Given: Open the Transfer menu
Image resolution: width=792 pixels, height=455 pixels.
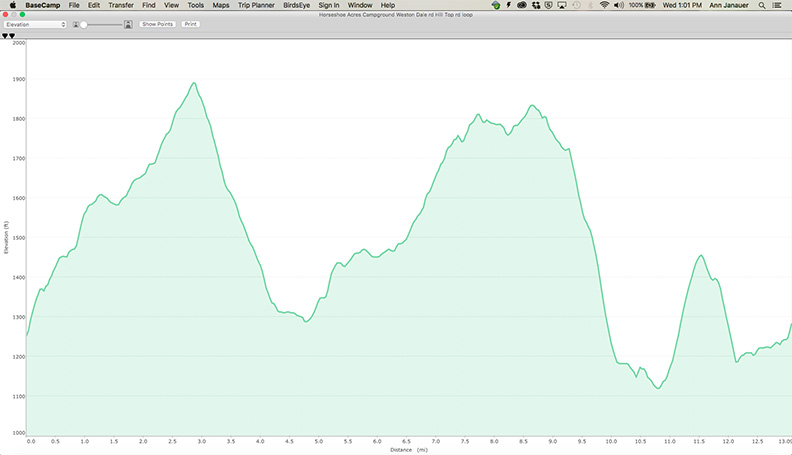Looking at the screenshot, I should 121,5.
